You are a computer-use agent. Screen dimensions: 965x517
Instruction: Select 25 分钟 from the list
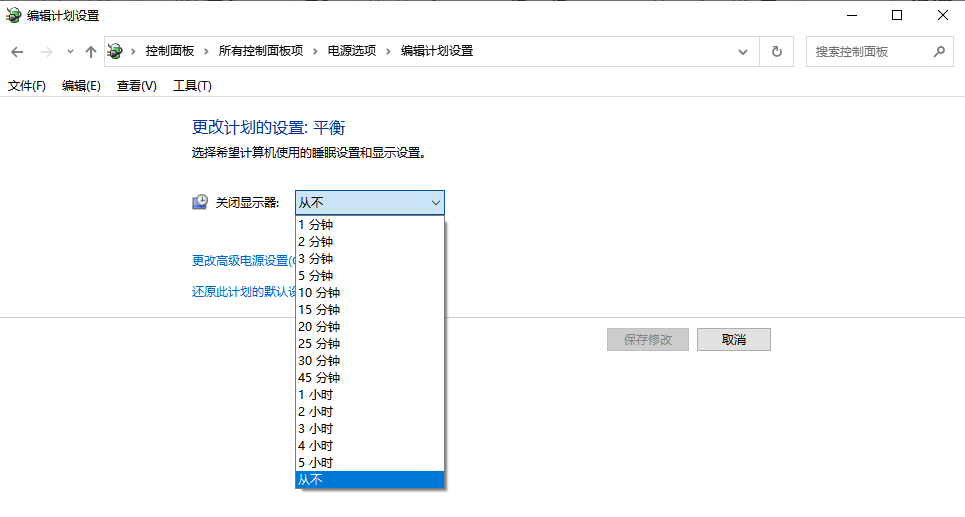[x=369, y=343]
